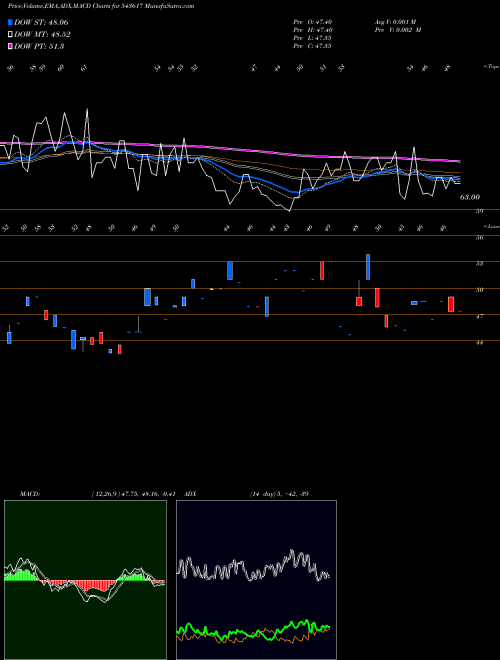Click the axis label 53 on the right

479,263
